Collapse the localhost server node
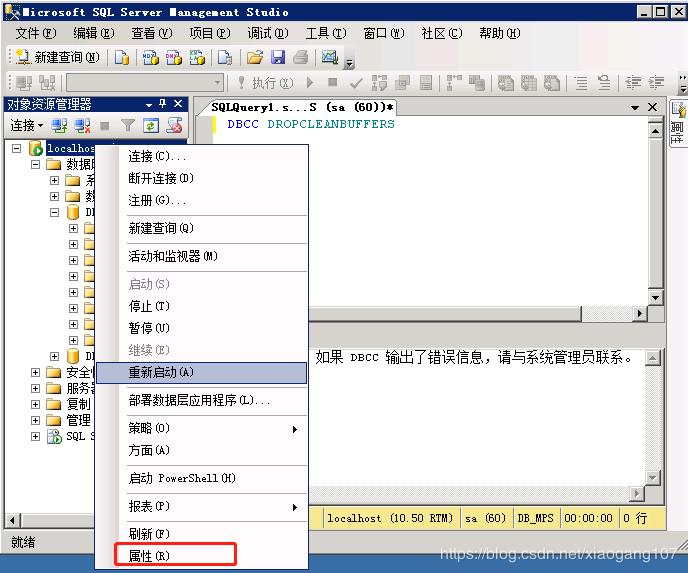688x573 pixels. [17, 148]
